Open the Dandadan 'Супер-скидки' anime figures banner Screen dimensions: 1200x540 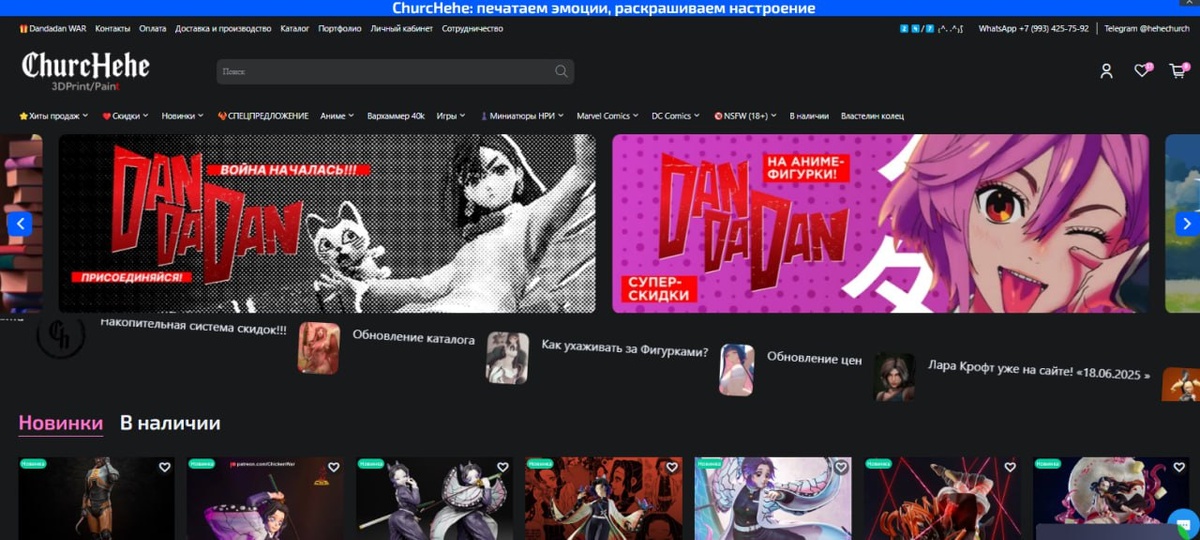pos(880,224)
